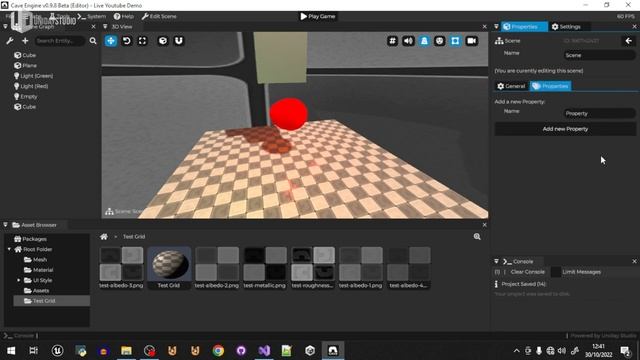This screenshot has width=640, height=360.
Task: Toggle the audio speaker in 3D View
Action: click(408, 41)
